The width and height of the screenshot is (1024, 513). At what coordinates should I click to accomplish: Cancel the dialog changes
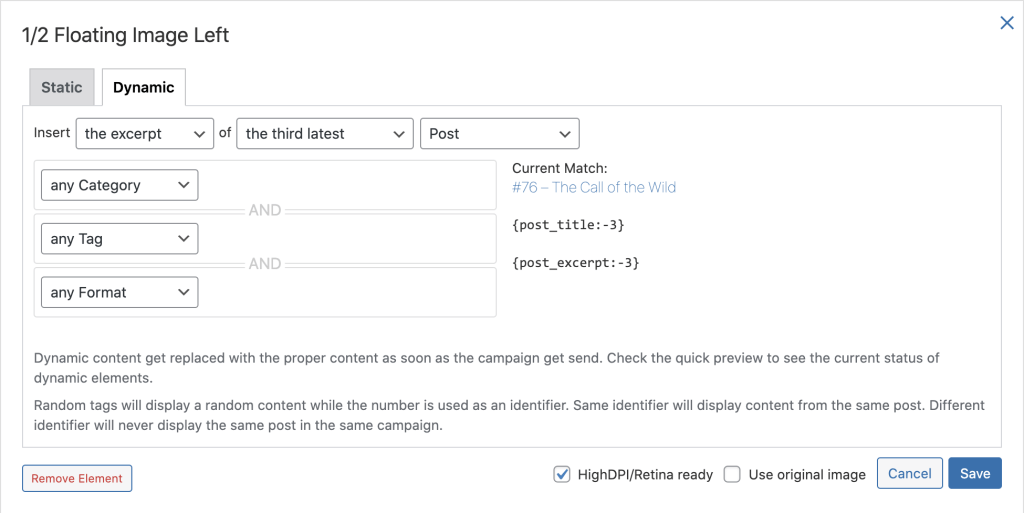click(909, 473)
